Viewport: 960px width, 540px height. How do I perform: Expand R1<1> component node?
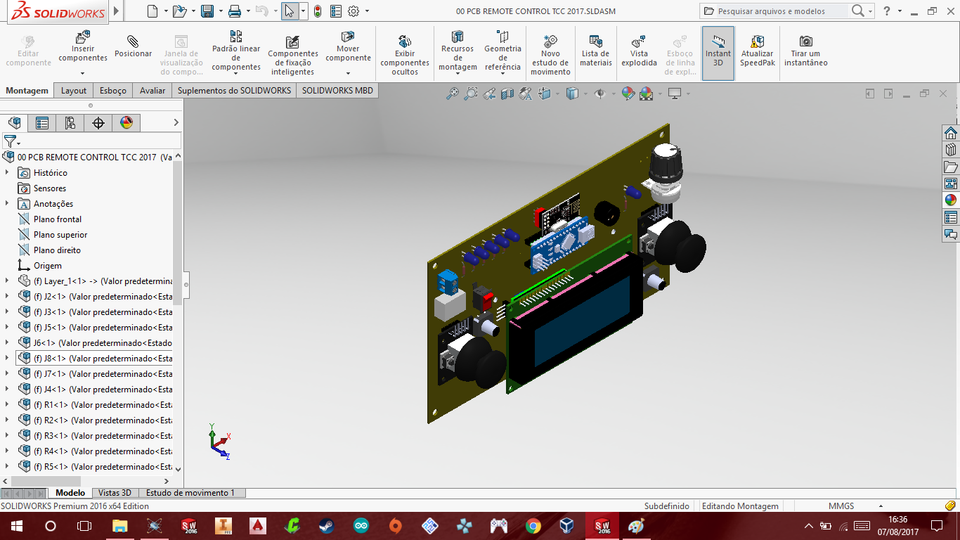tap(7, 405)
